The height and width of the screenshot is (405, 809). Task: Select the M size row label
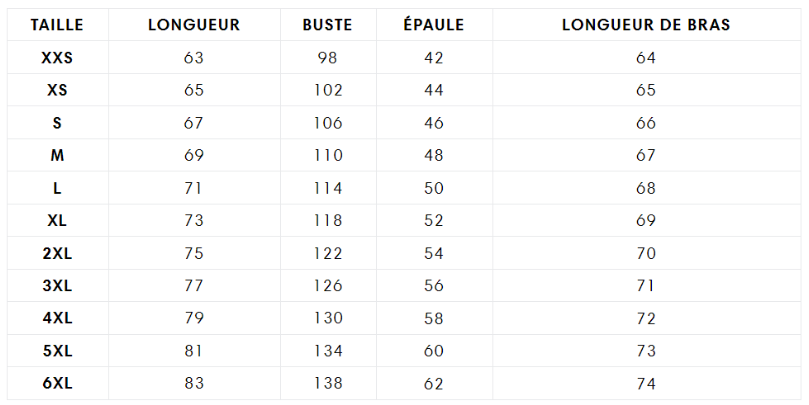(57, 155)
